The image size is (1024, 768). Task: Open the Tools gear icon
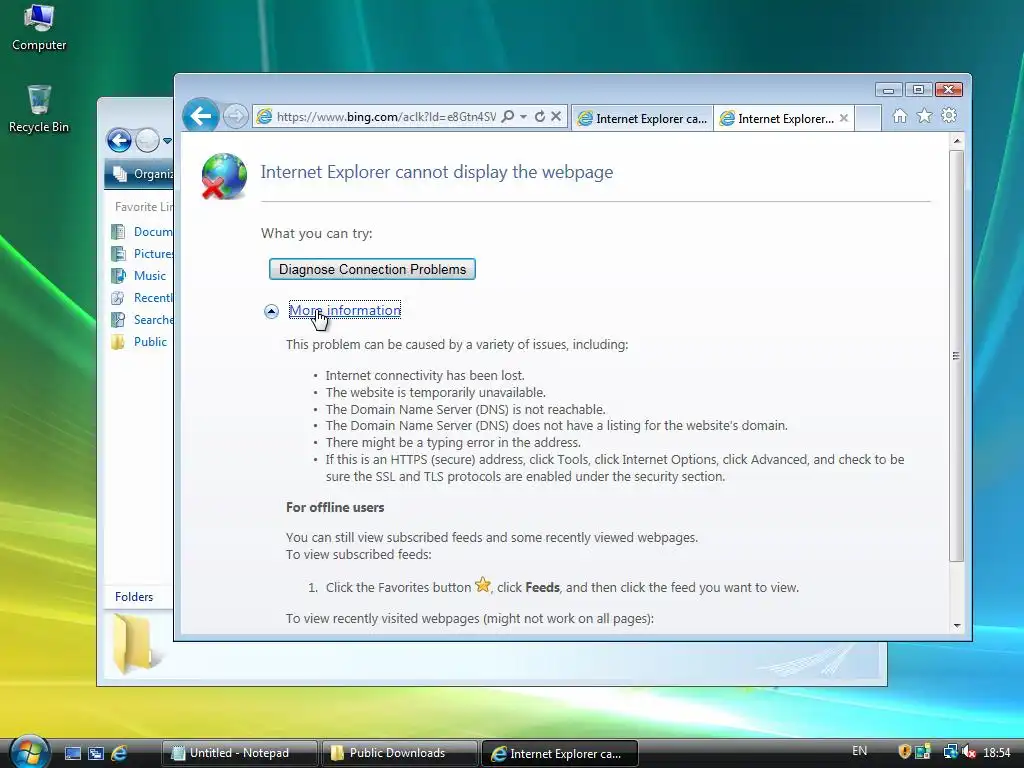[x=949, y=116]
